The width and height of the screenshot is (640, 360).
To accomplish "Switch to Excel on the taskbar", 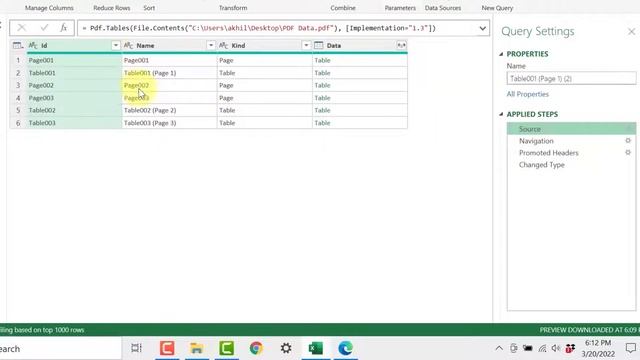I will (316, 348).
